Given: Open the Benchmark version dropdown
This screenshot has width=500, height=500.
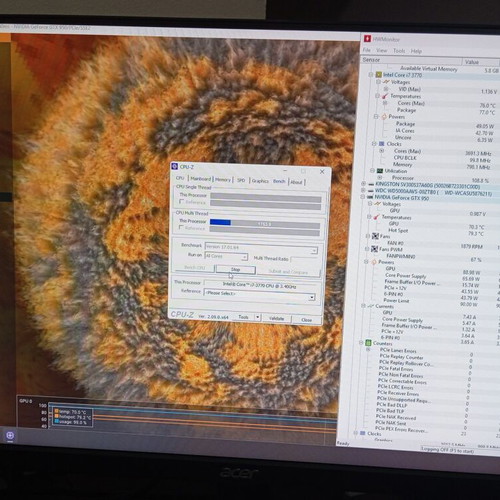Looking at the screenshot, I should click(x=261, y=248).
